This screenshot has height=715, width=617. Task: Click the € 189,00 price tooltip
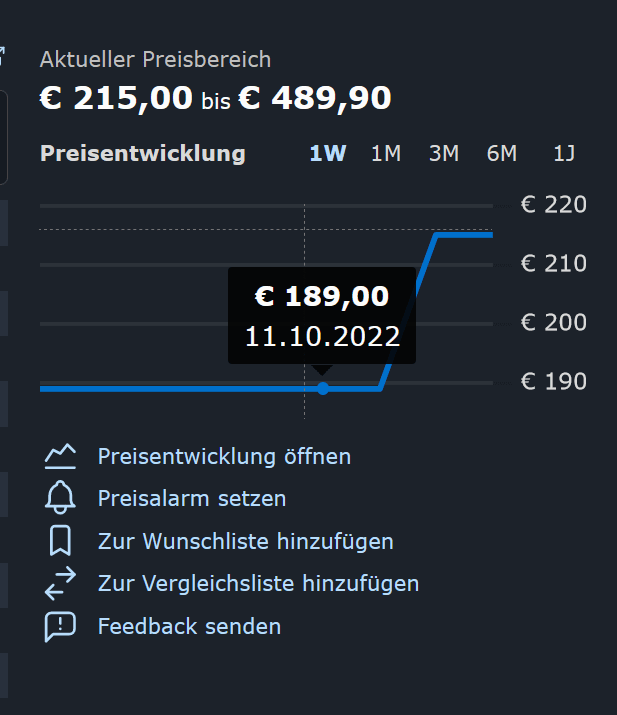(x=322, y=315)
